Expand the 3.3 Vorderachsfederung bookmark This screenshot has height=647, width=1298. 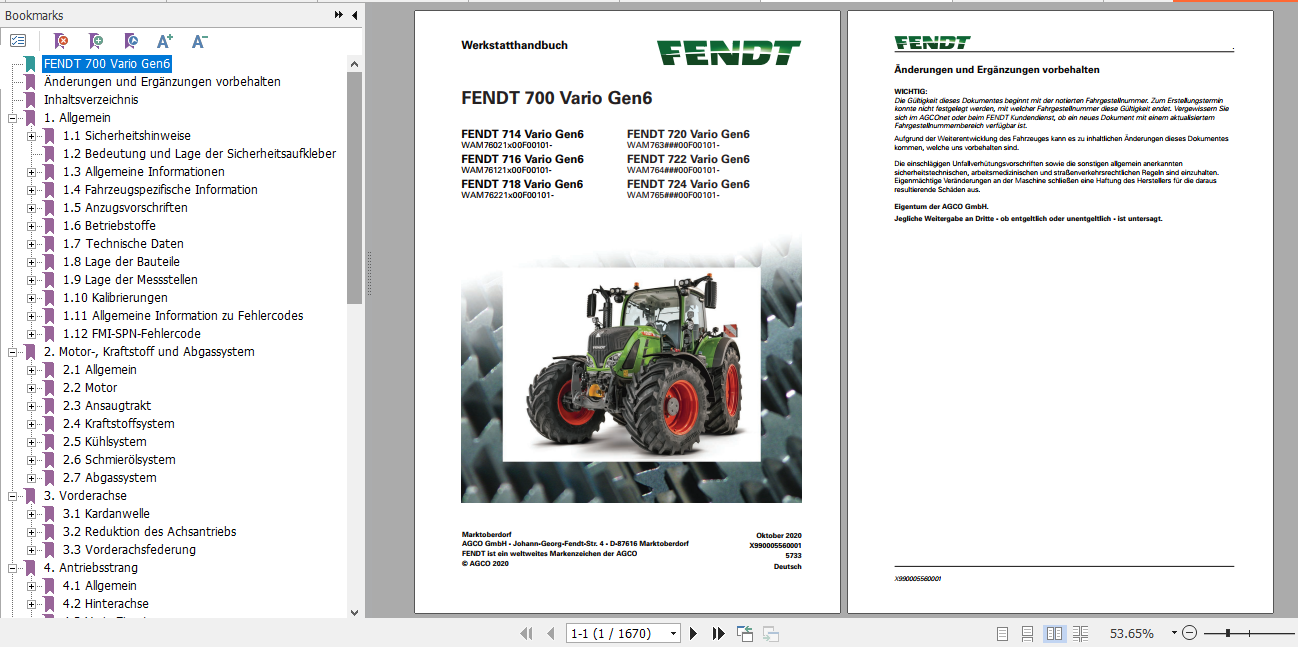pos(32,550)
